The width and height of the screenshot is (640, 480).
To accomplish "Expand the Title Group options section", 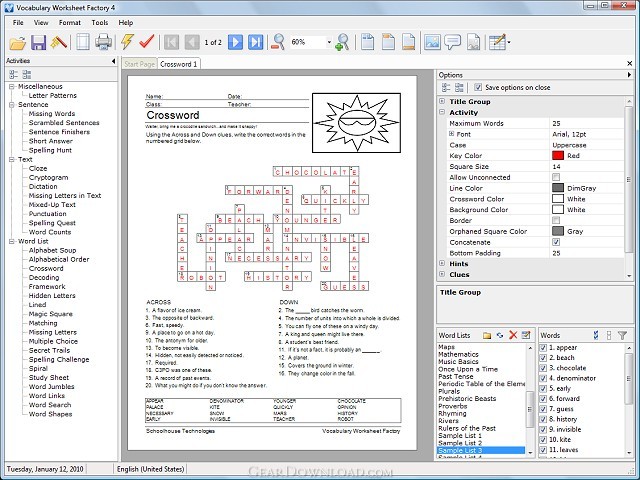I will pos(442,101).
